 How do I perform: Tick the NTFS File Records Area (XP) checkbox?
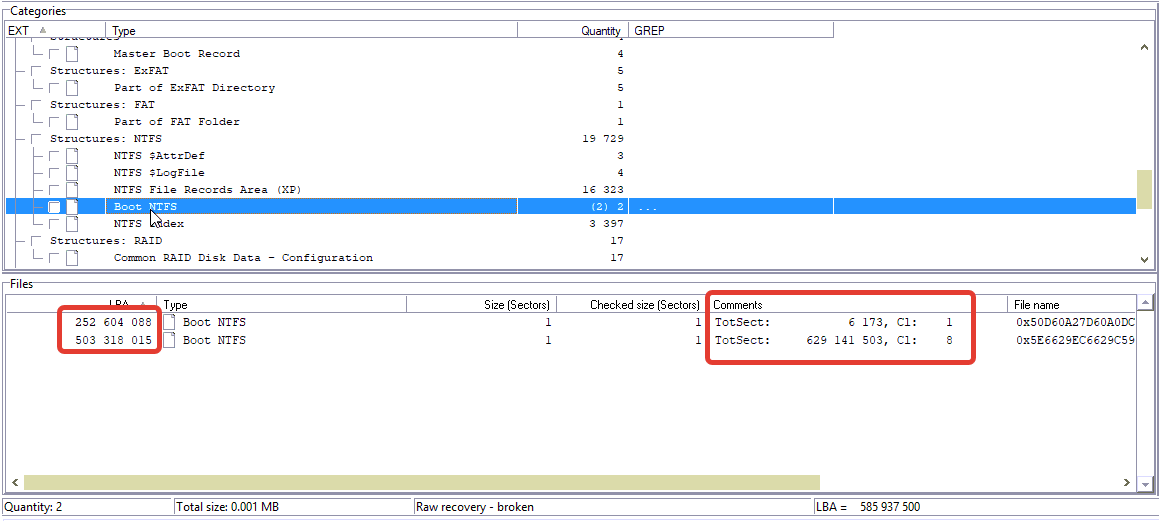point(54,190)
